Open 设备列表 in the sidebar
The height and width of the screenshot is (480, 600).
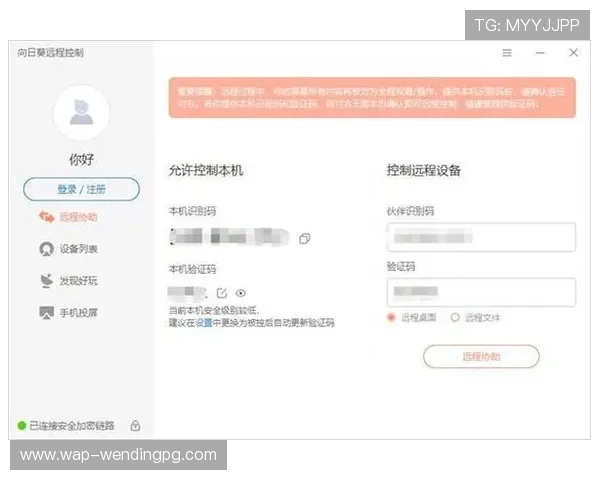(68, 249)
